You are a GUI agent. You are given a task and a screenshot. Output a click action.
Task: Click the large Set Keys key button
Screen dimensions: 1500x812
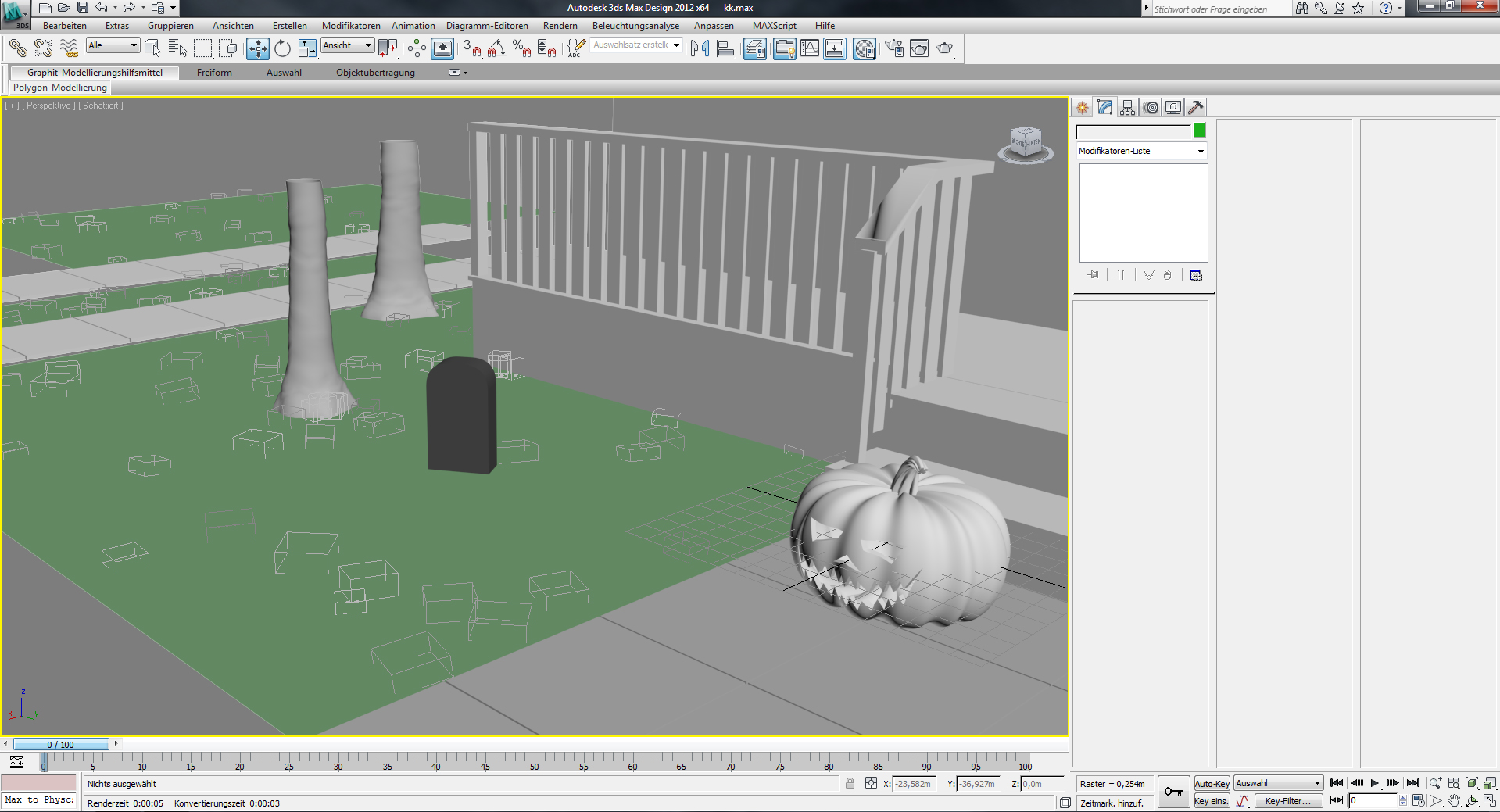coord(1173,792)
